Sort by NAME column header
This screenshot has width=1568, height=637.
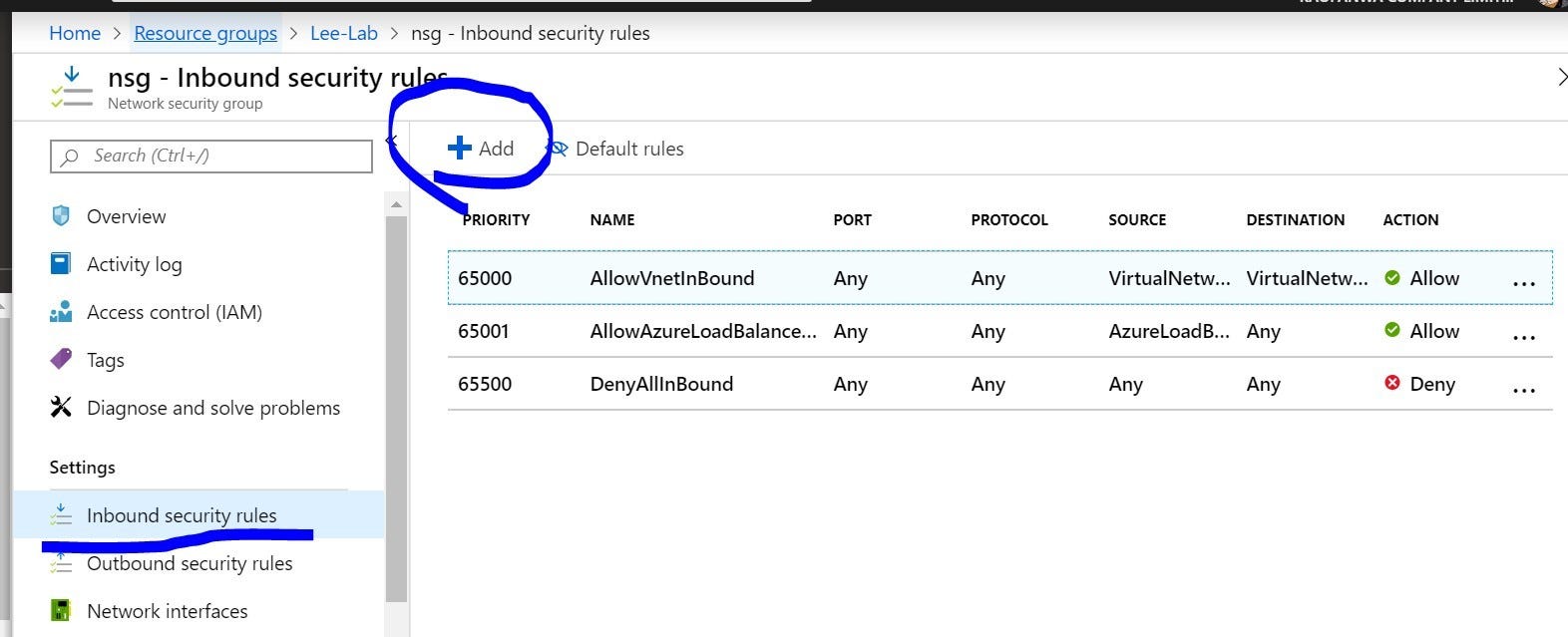[x=612, y=219]
